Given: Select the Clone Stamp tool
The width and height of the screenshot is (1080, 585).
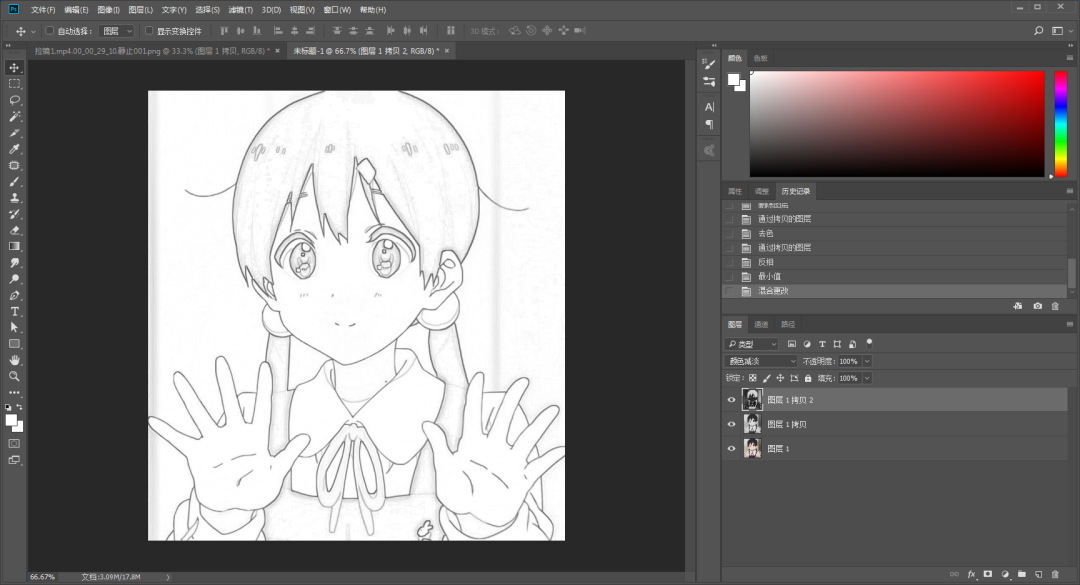Looking at the screenshot, I should point(14,198).
